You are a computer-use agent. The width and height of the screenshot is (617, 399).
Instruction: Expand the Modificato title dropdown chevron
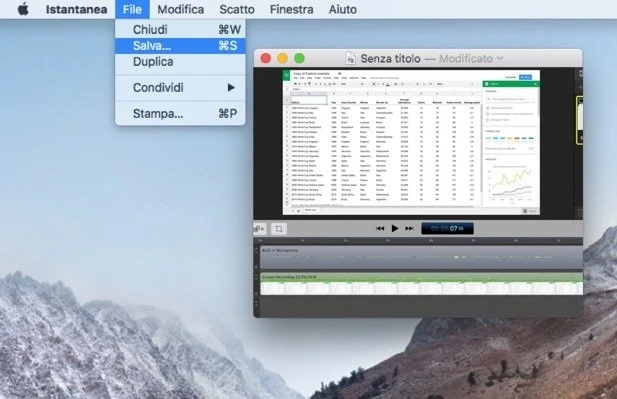pyautogui.click(x=500, y=58)
